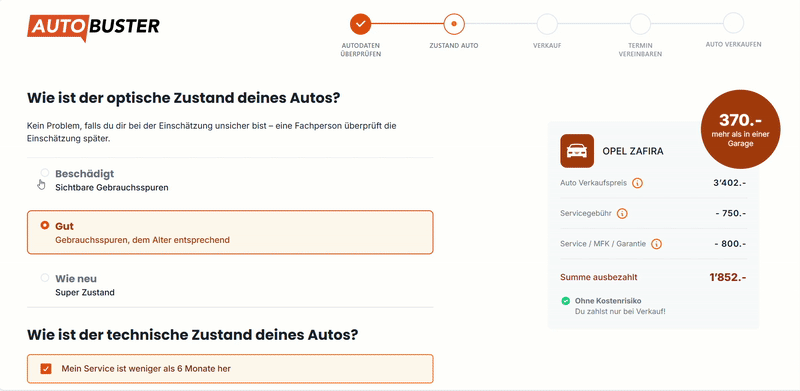Open info icon next to Auto Verkaufspreis
This screenshot has height=391, width=800.
637,183
